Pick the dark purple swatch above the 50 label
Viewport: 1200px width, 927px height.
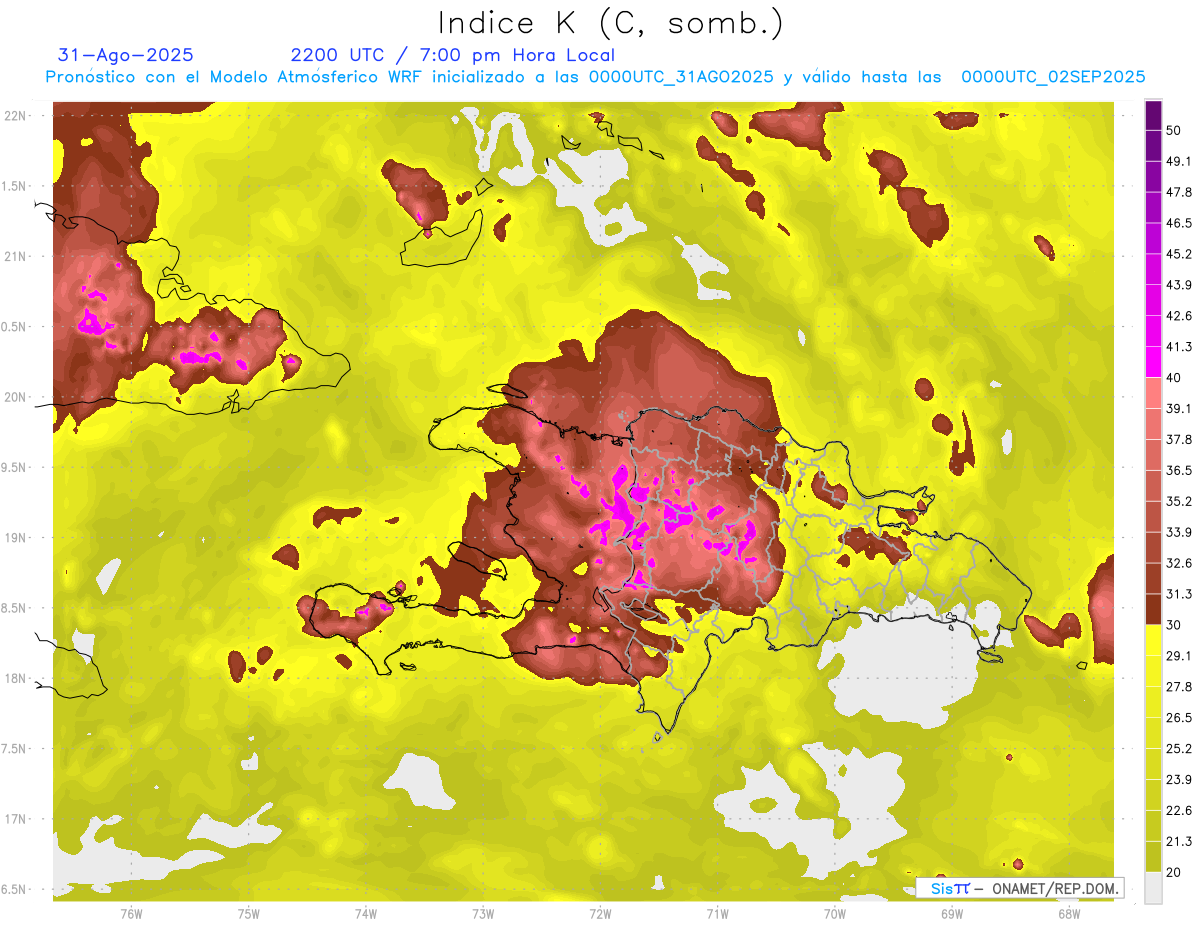pyautogui.click(x=1153, y=115)
